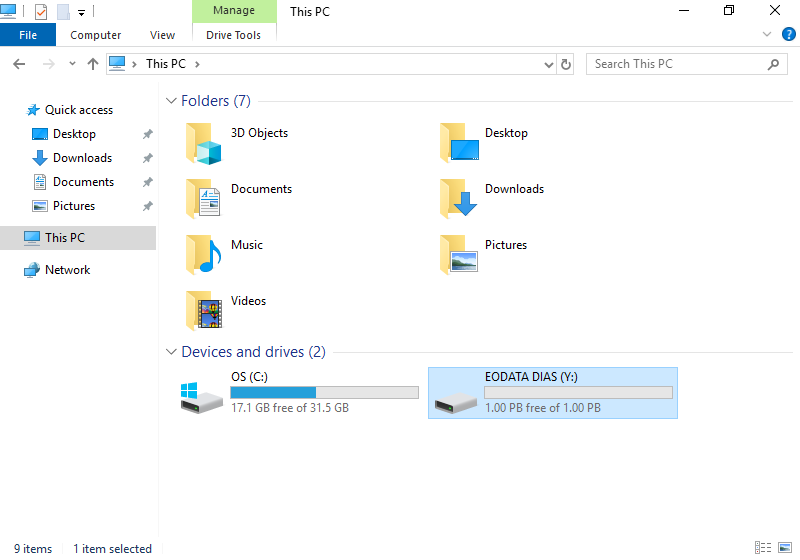Click the search magnifier icon

pos(773,64)
